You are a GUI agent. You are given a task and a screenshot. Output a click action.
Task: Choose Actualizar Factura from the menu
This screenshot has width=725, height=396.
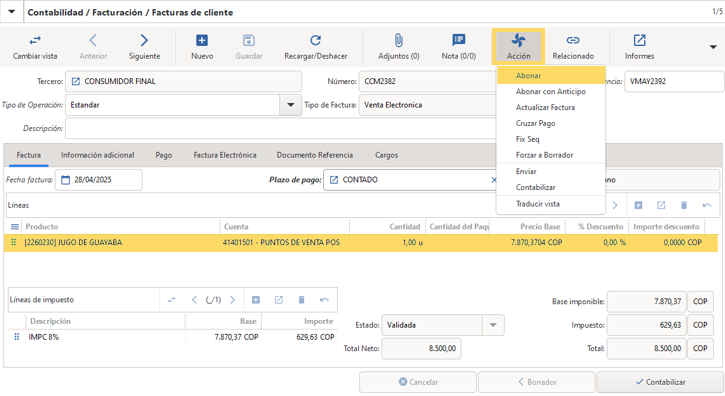coord(551,107)
